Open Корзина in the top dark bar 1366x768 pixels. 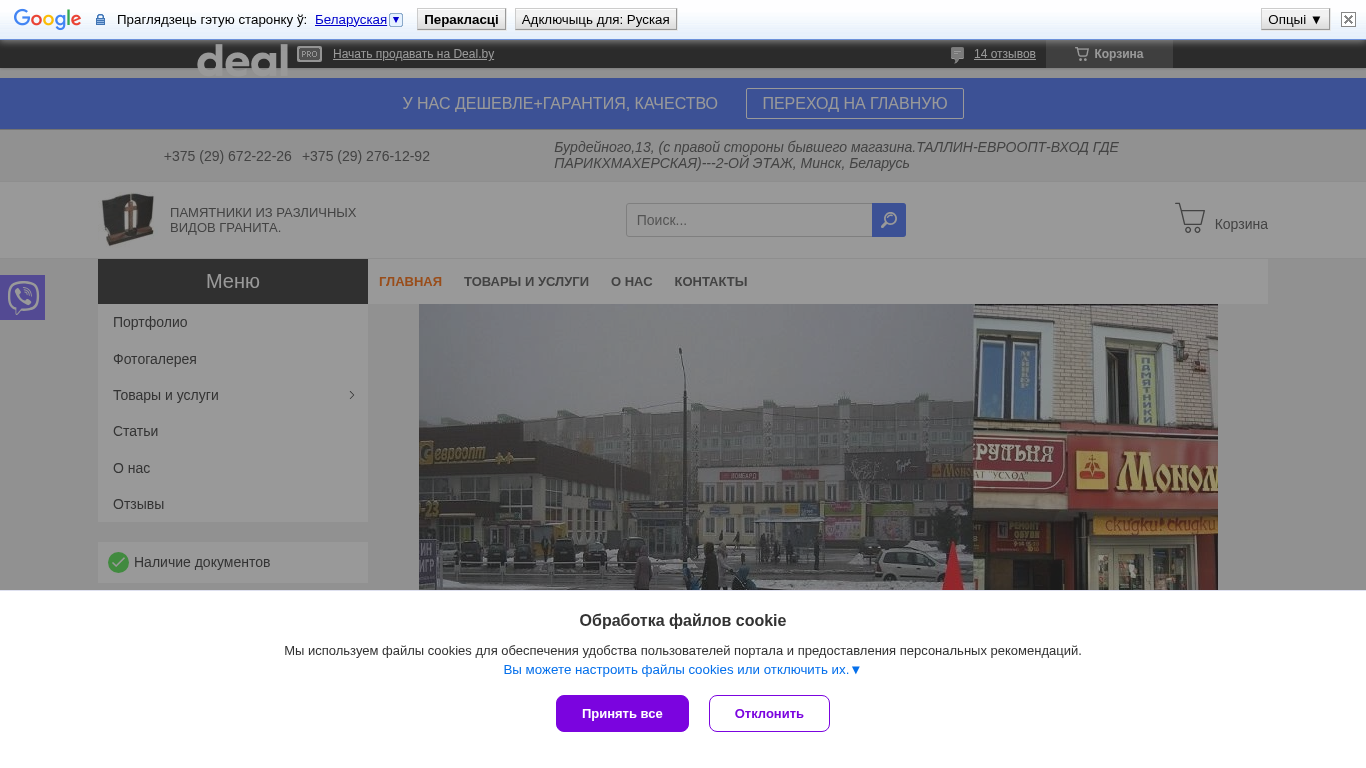pos(1109,54)
